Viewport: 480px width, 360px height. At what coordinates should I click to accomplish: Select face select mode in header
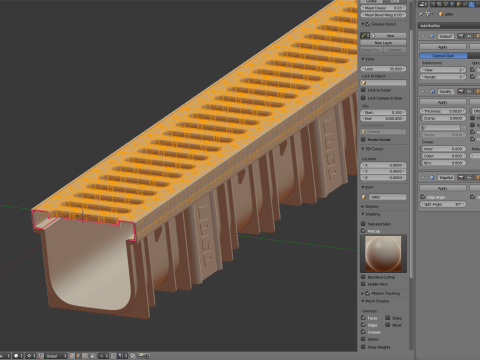click(x=85, y=356)
